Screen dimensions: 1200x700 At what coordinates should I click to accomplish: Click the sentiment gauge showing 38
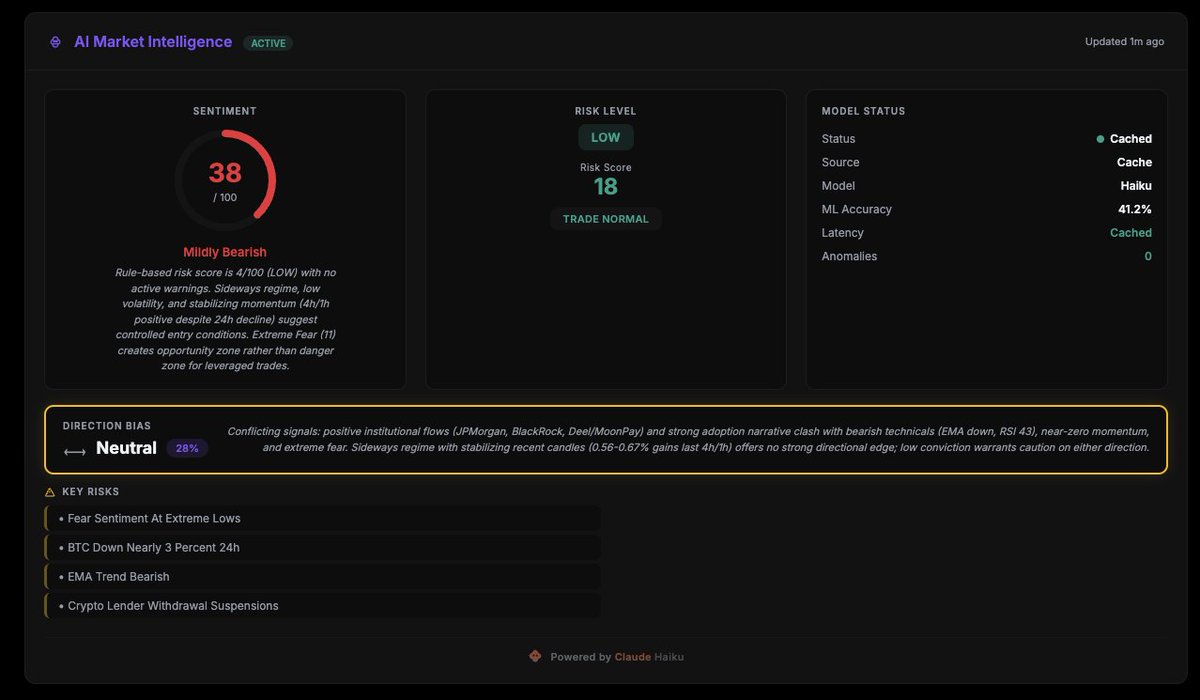pos(225,180)
